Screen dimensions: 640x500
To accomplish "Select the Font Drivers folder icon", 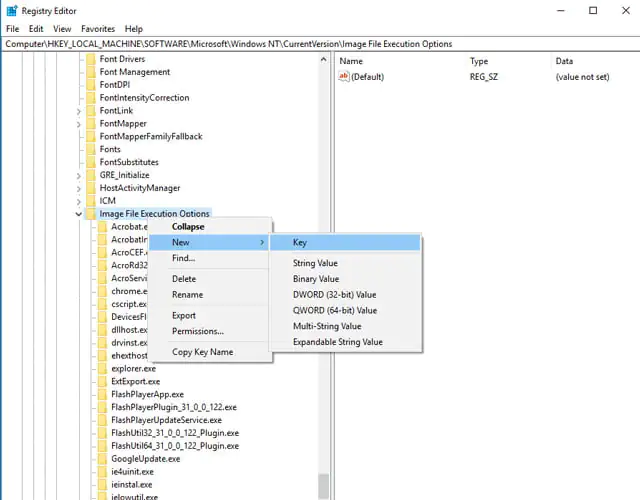I will (90, 59).
